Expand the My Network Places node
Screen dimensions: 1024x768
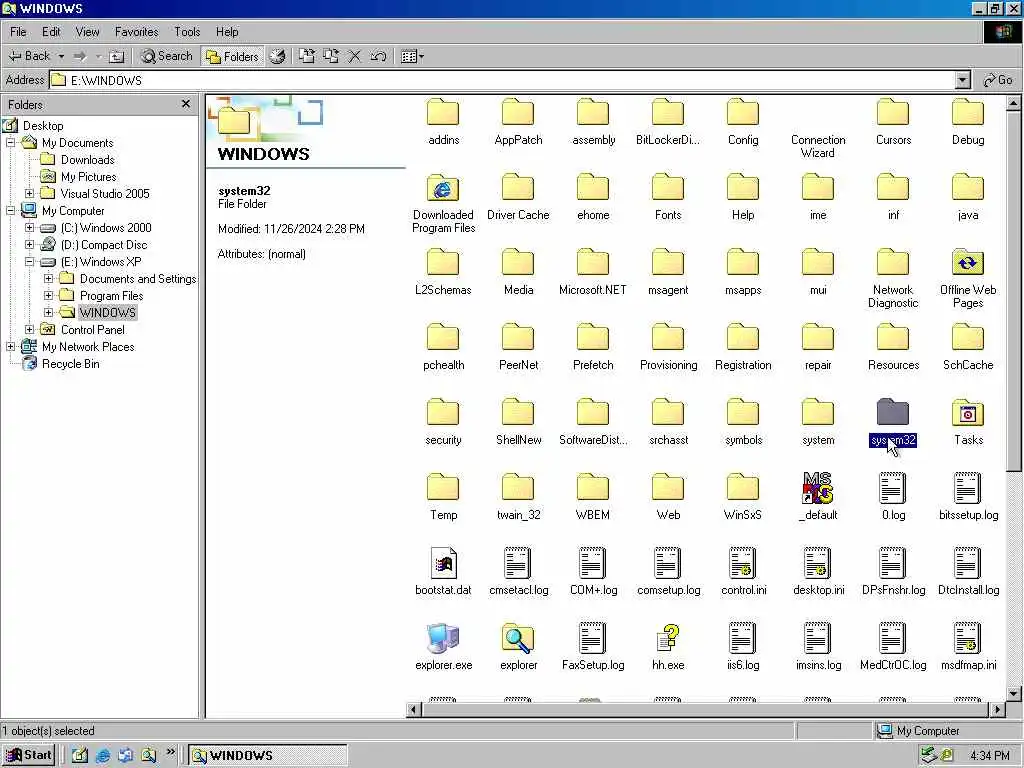(10, 346)
